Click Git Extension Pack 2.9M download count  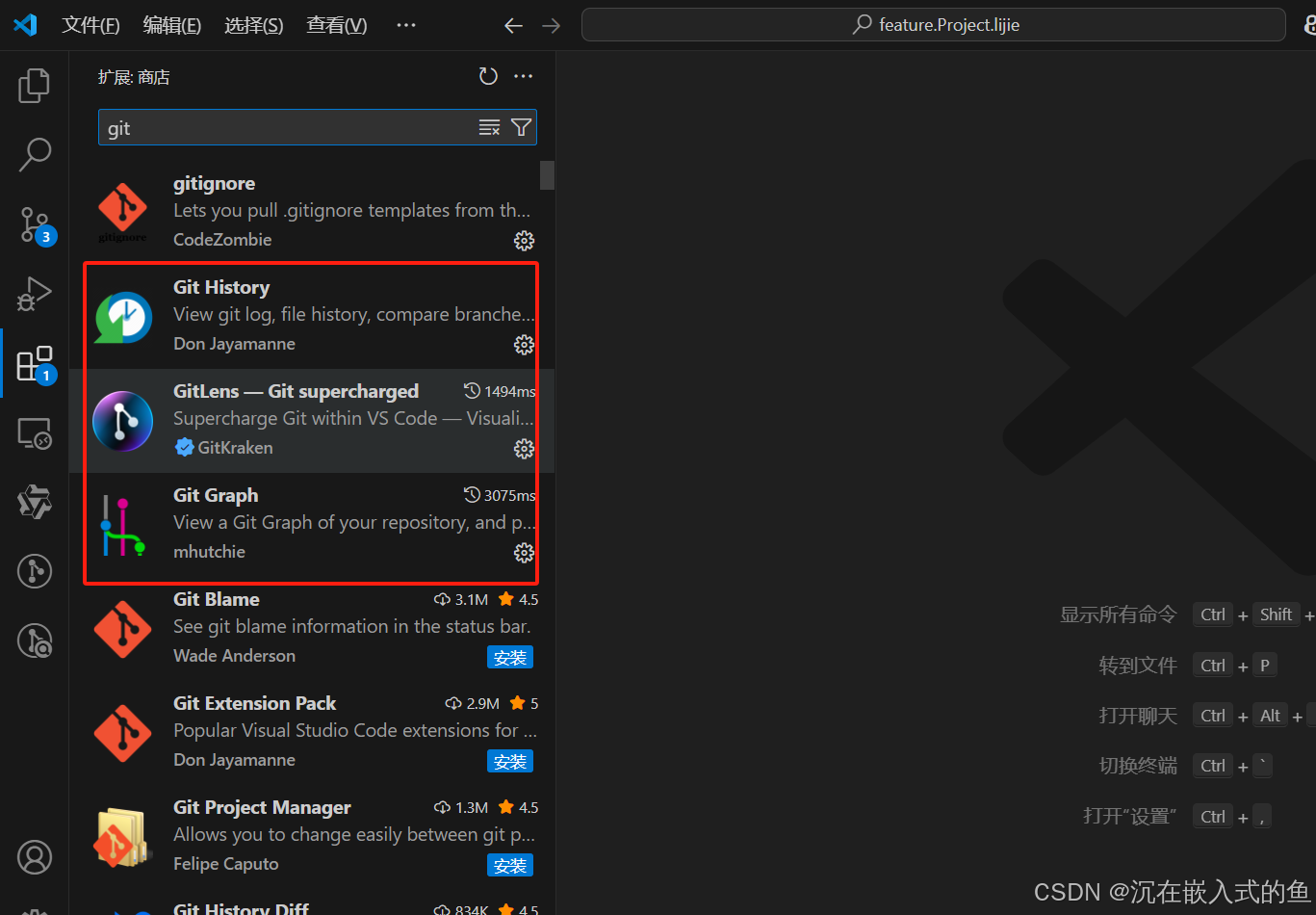pos(473,703)
